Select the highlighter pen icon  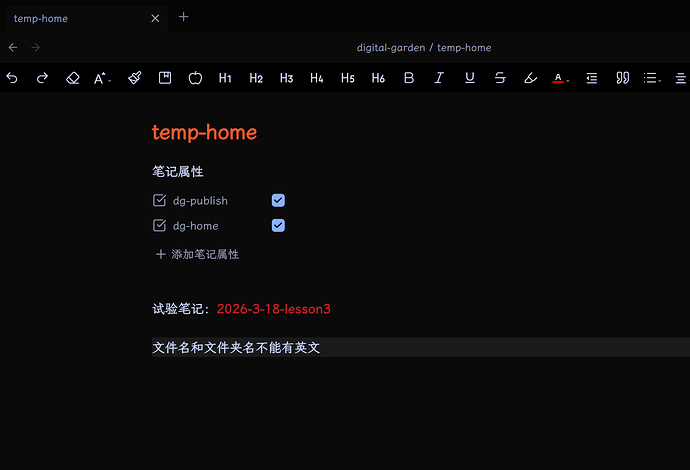(x=531, y=78)
